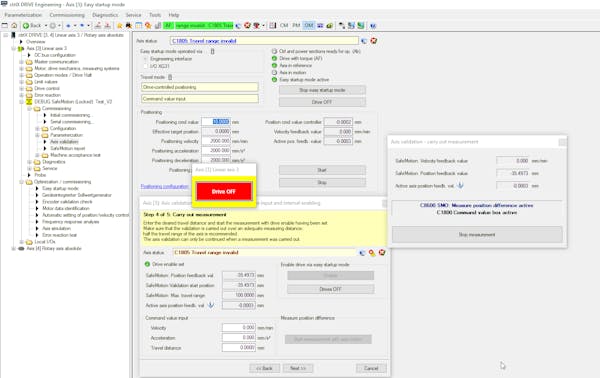Open the Tools menu
The height and width of the screenshot is (378, 600).
pyautogui.click(x=155, y=15)
